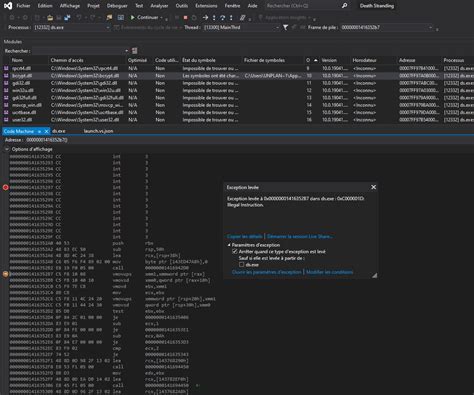Click the current instruction marker at vmovups line
Screen dimensions: 474x395
click(x=6, y=274)
